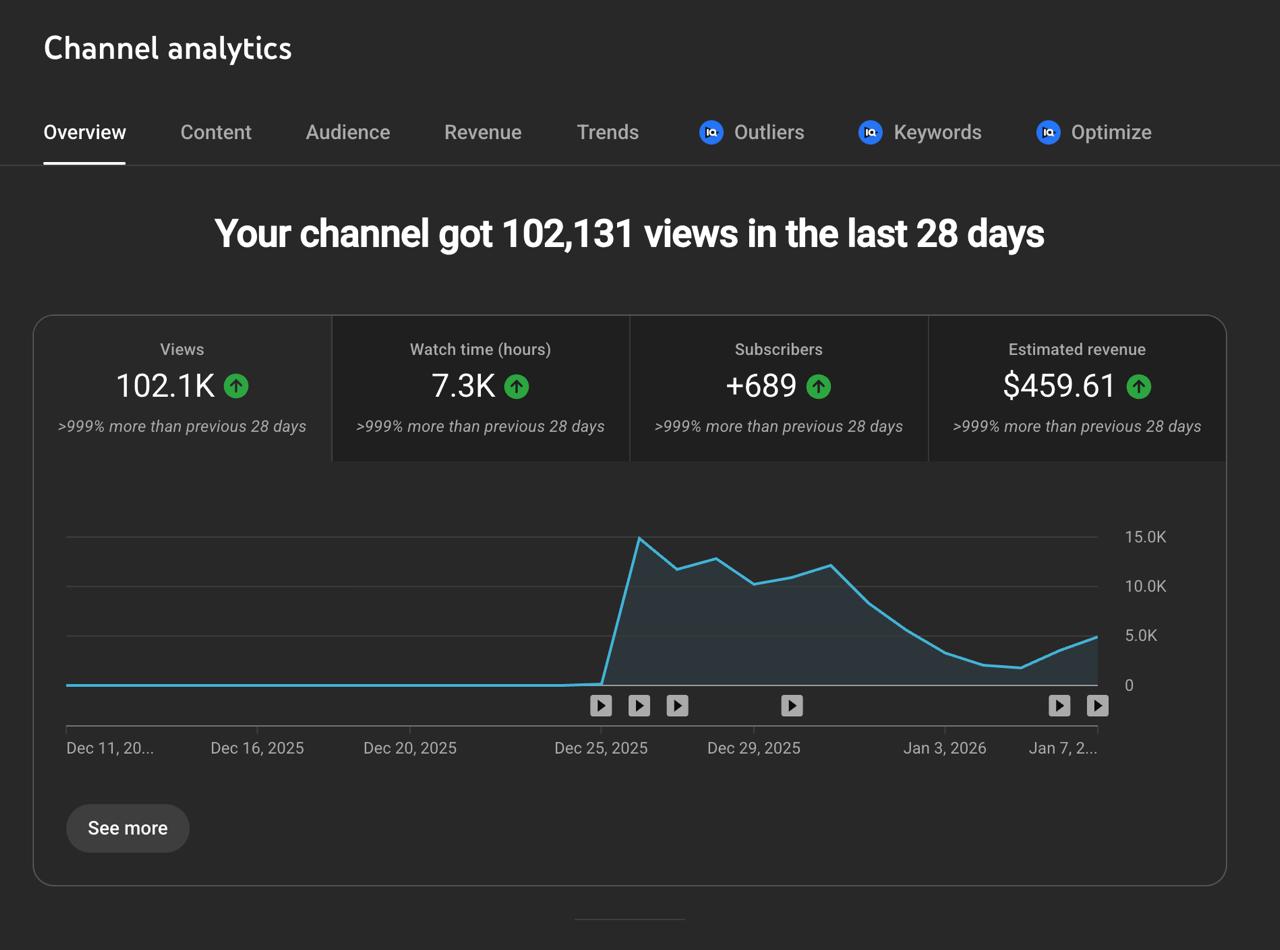
Task: Click the Dec 16, 2025 axis label
Action: [x=257, y=748]
